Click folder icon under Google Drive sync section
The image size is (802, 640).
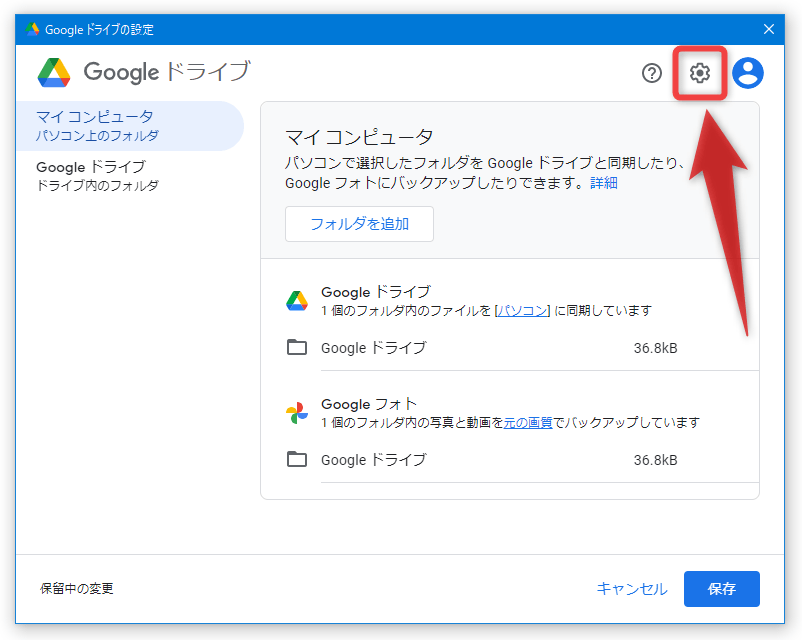(297, 347)
